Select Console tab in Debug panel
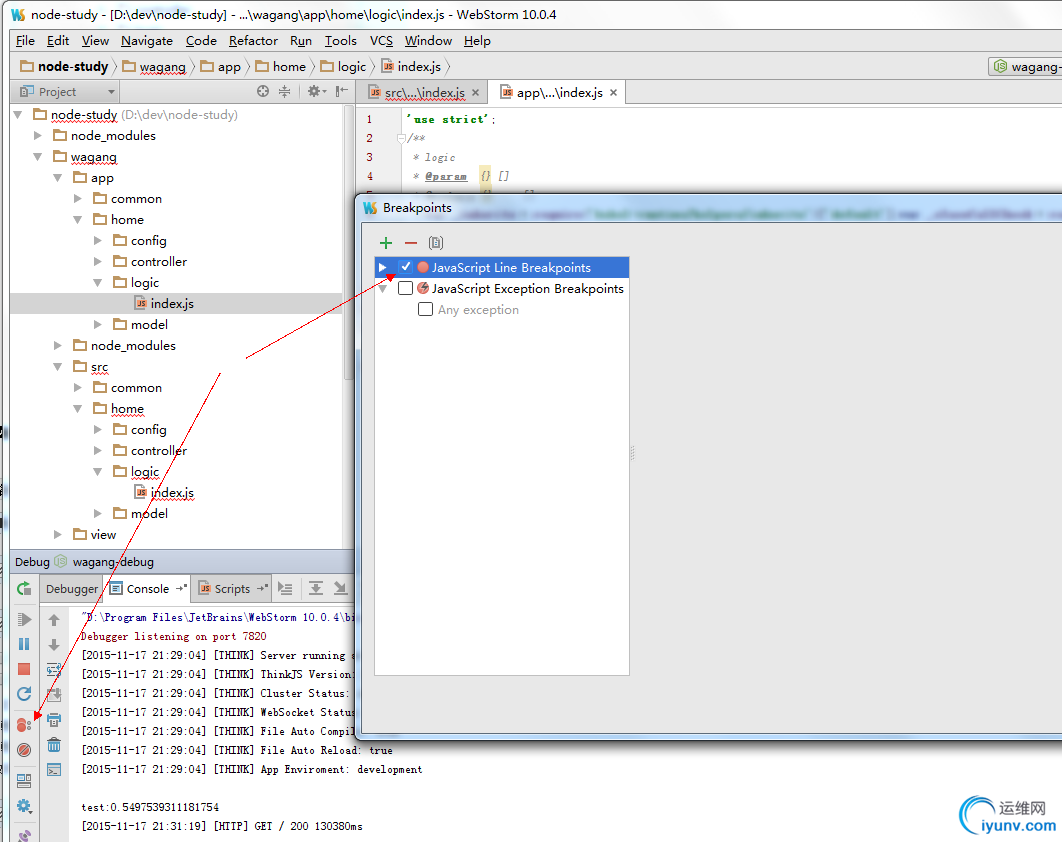 [148, 589]
